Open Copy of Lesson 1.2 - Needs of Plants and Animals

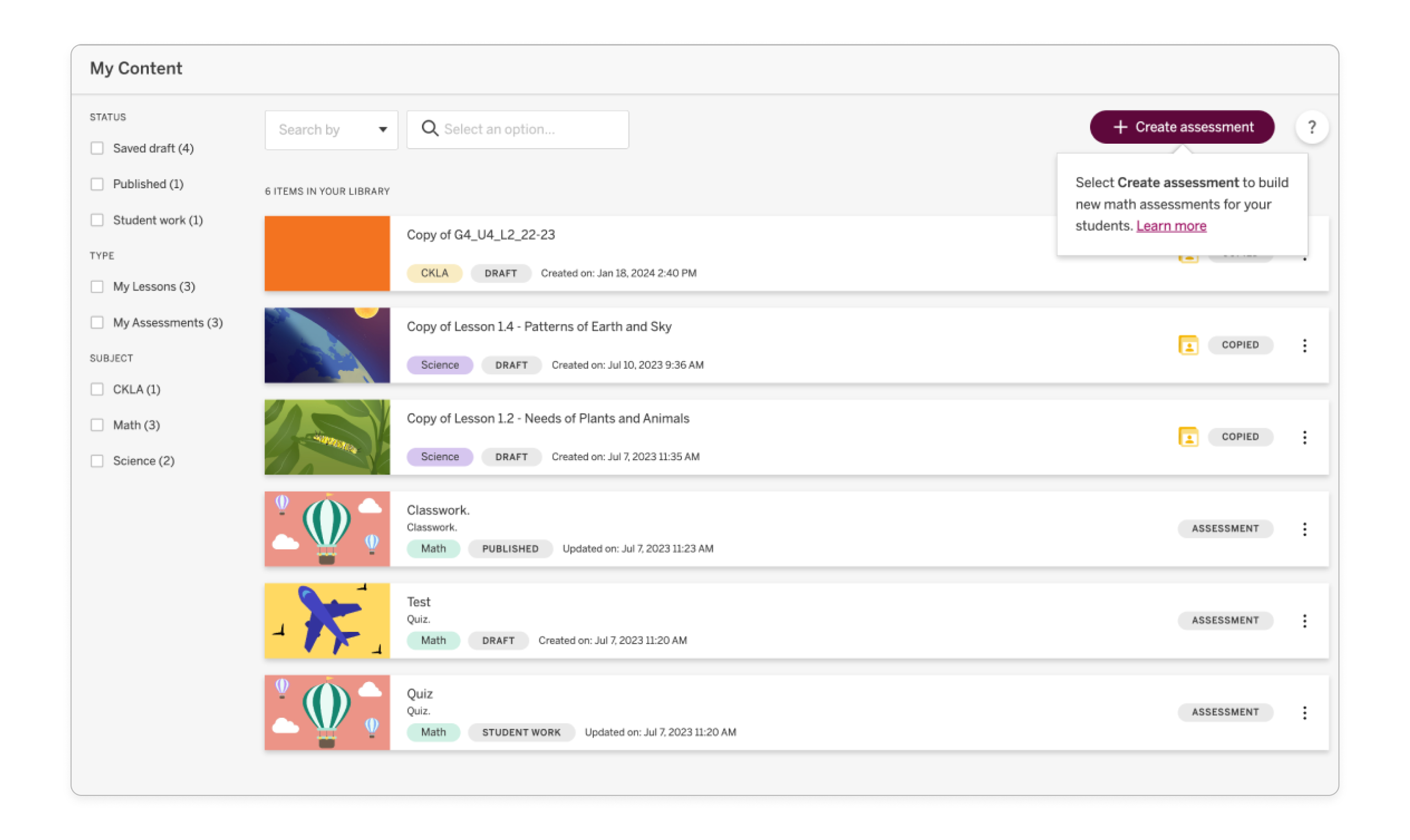548,418
